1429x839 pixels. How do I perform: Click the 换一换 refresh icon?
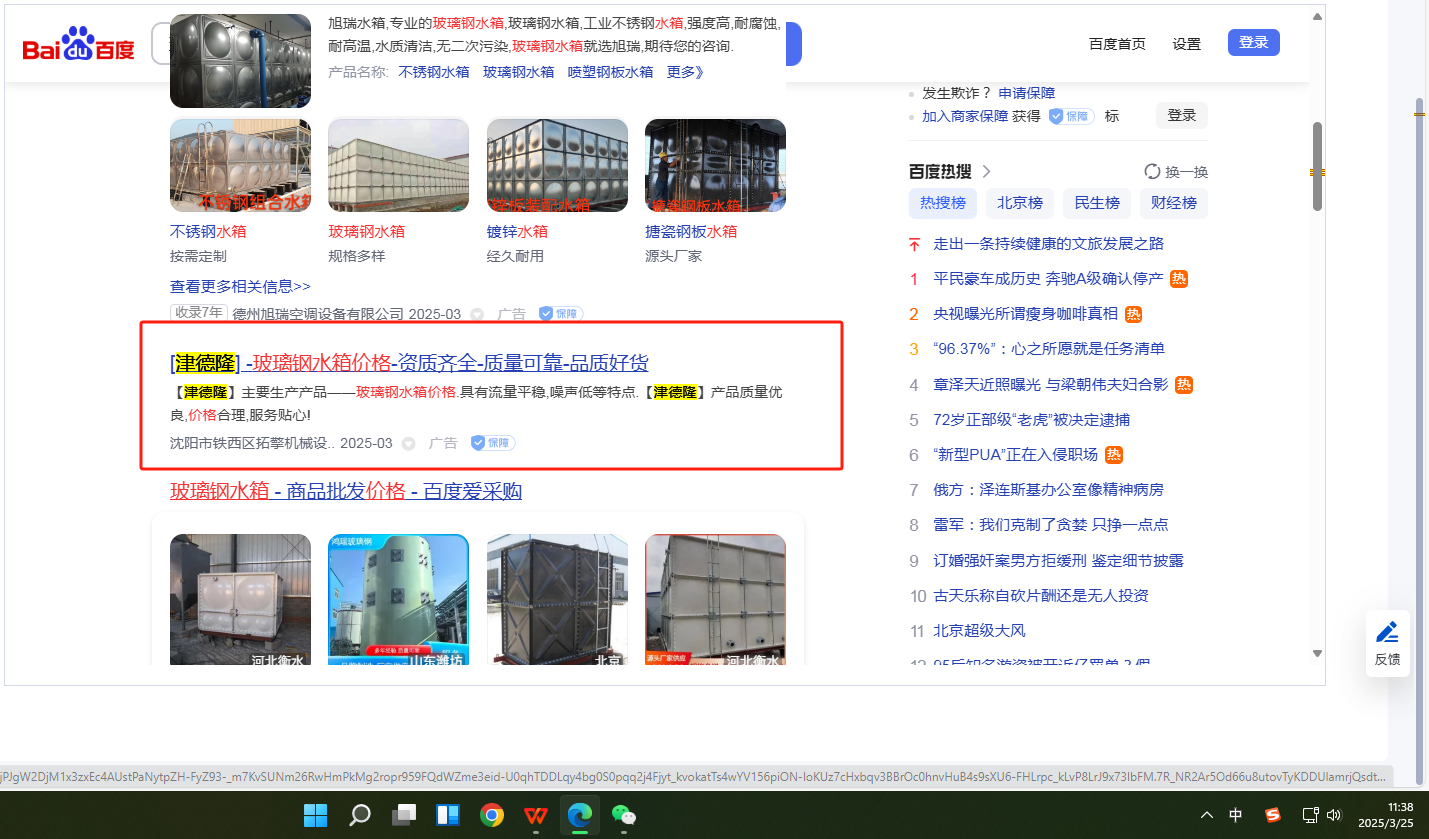coord(1152,172)
